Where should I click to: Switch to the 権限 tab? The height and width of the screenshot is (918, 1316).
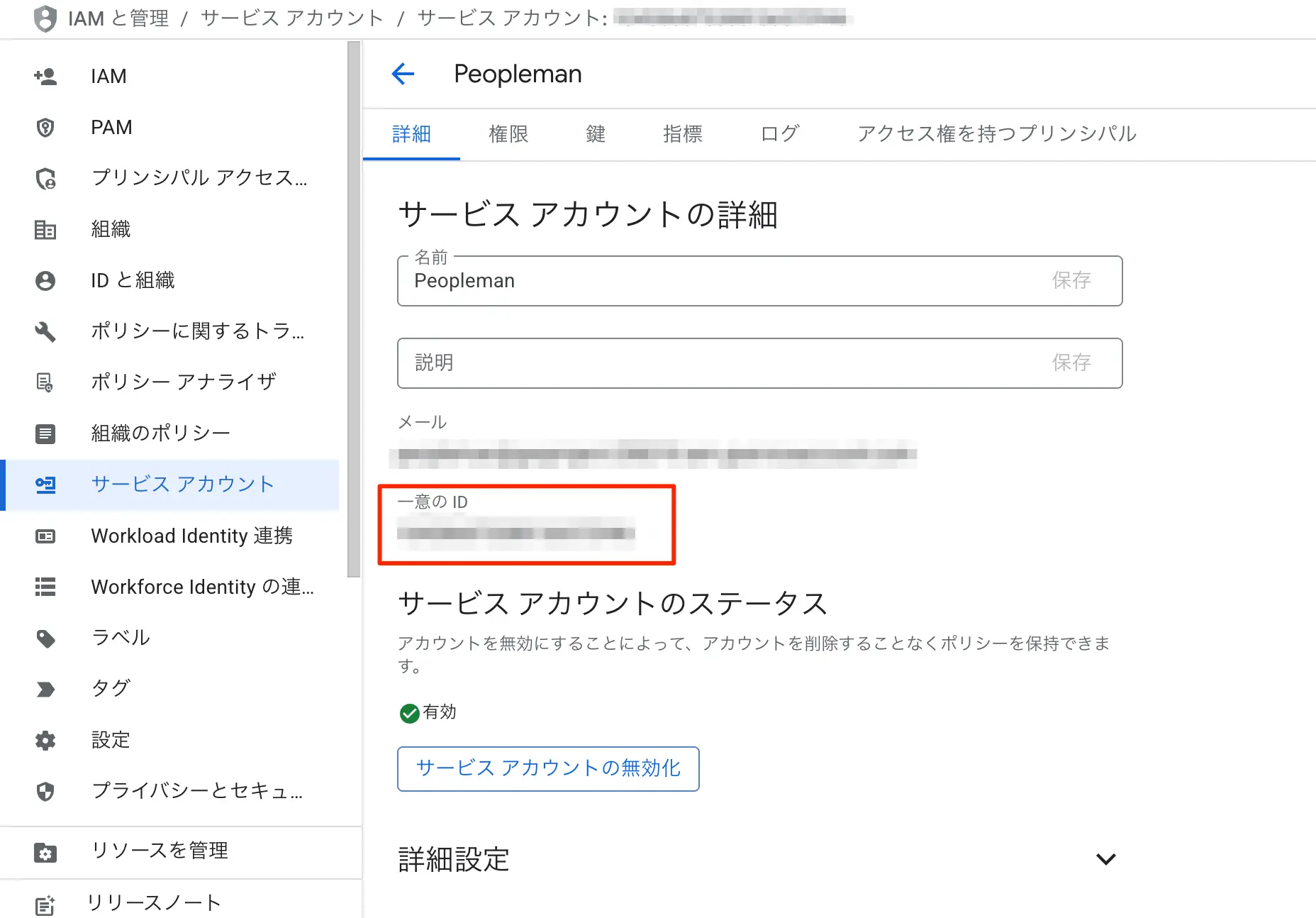508,134
